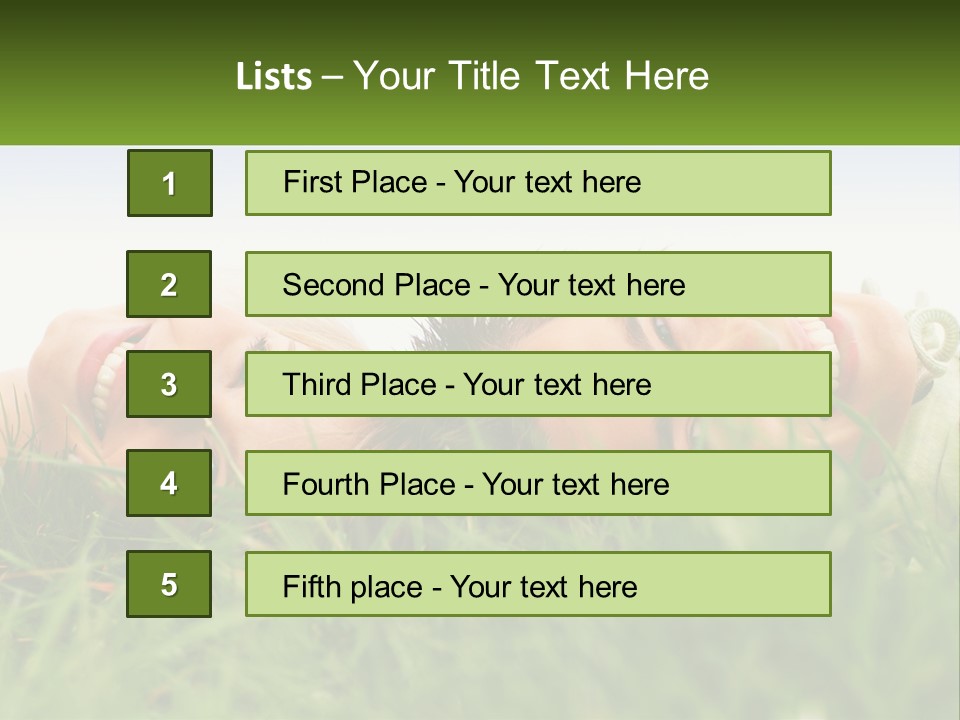
Task: Click the number 3 green box
Action: pyautogui.click(x=169, y=384)
